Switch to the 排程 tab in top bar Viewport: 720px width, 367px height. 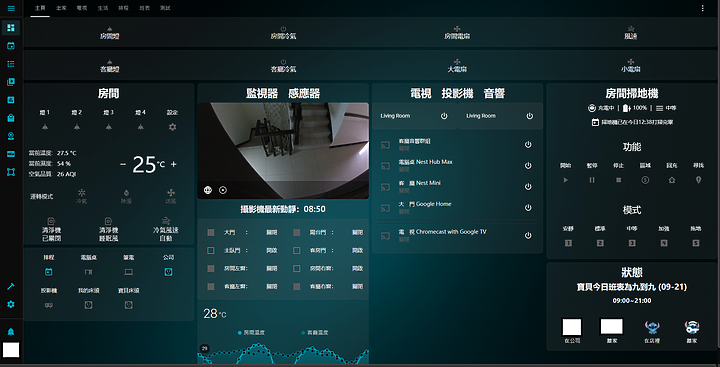click(x=124, y=8)
